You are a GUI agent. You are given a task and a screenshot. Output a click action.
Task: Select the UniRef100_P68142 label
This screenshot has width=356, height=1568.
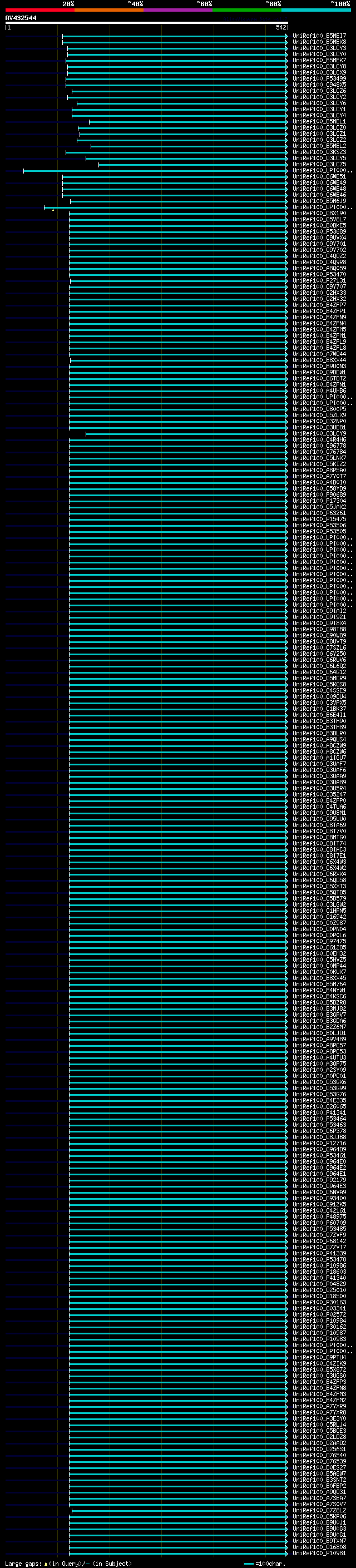pos(319,1240)
